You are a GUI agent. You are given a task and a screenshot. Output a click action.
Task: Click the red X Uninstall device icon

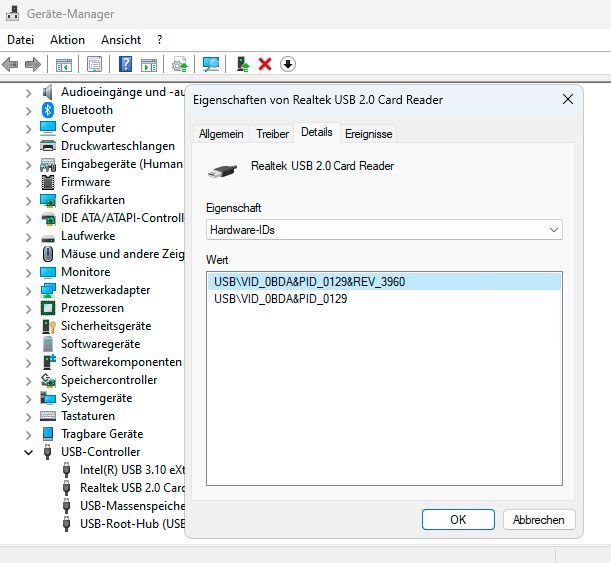tap(265, 64)
